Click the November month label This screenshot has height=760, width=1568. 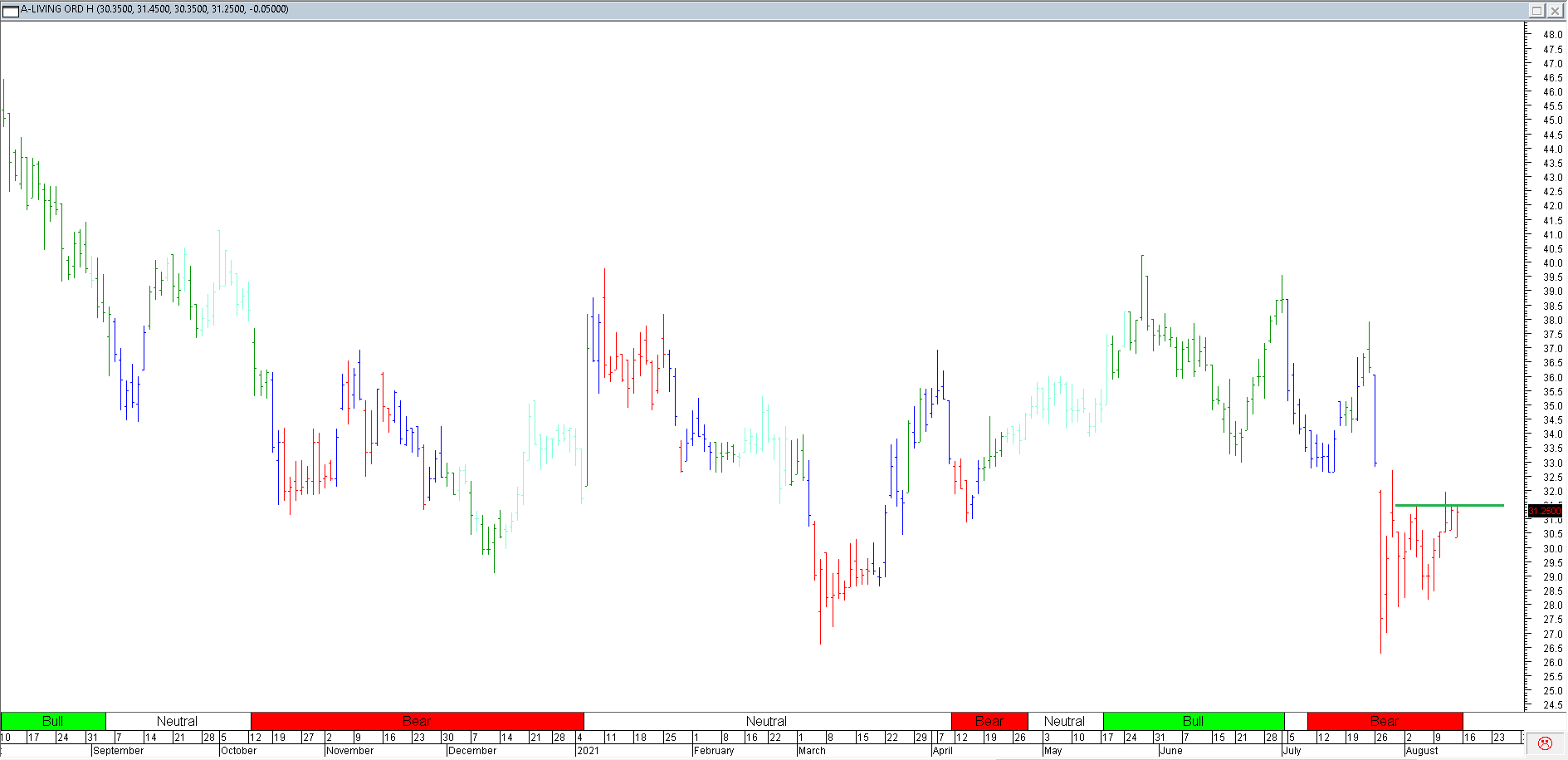tap(350, 751)
